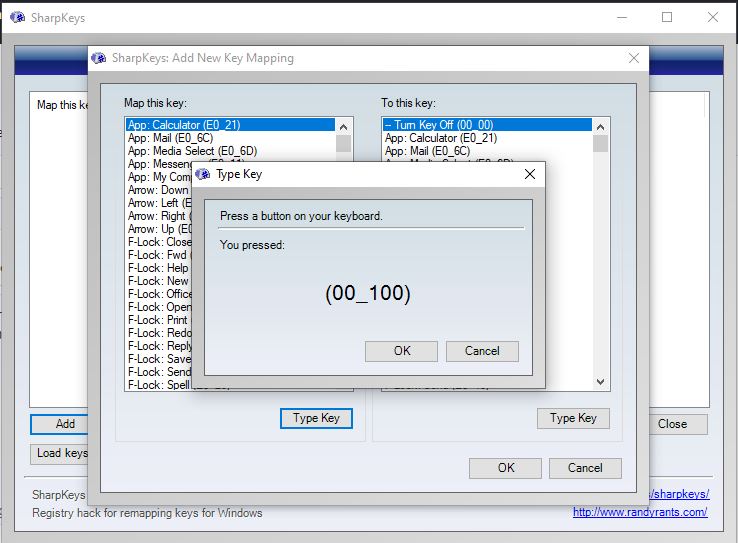Select F-Lock: Redo in Map list
The height and width of the screenshot is (543, 738).
[x=159, y=333]
